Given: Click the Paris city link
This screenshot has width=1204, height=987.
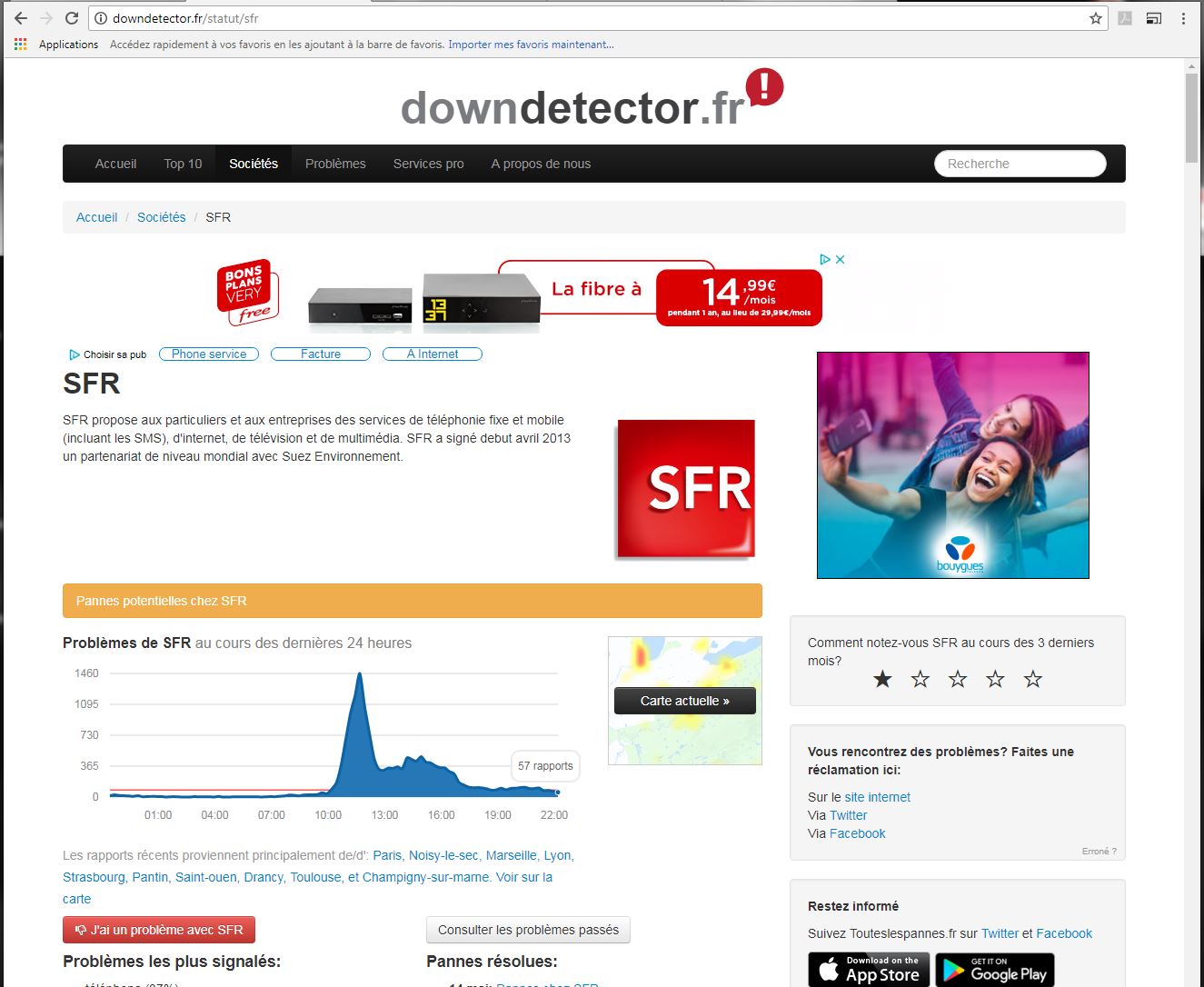Looking at the screenshot, I should pos(387,855).
